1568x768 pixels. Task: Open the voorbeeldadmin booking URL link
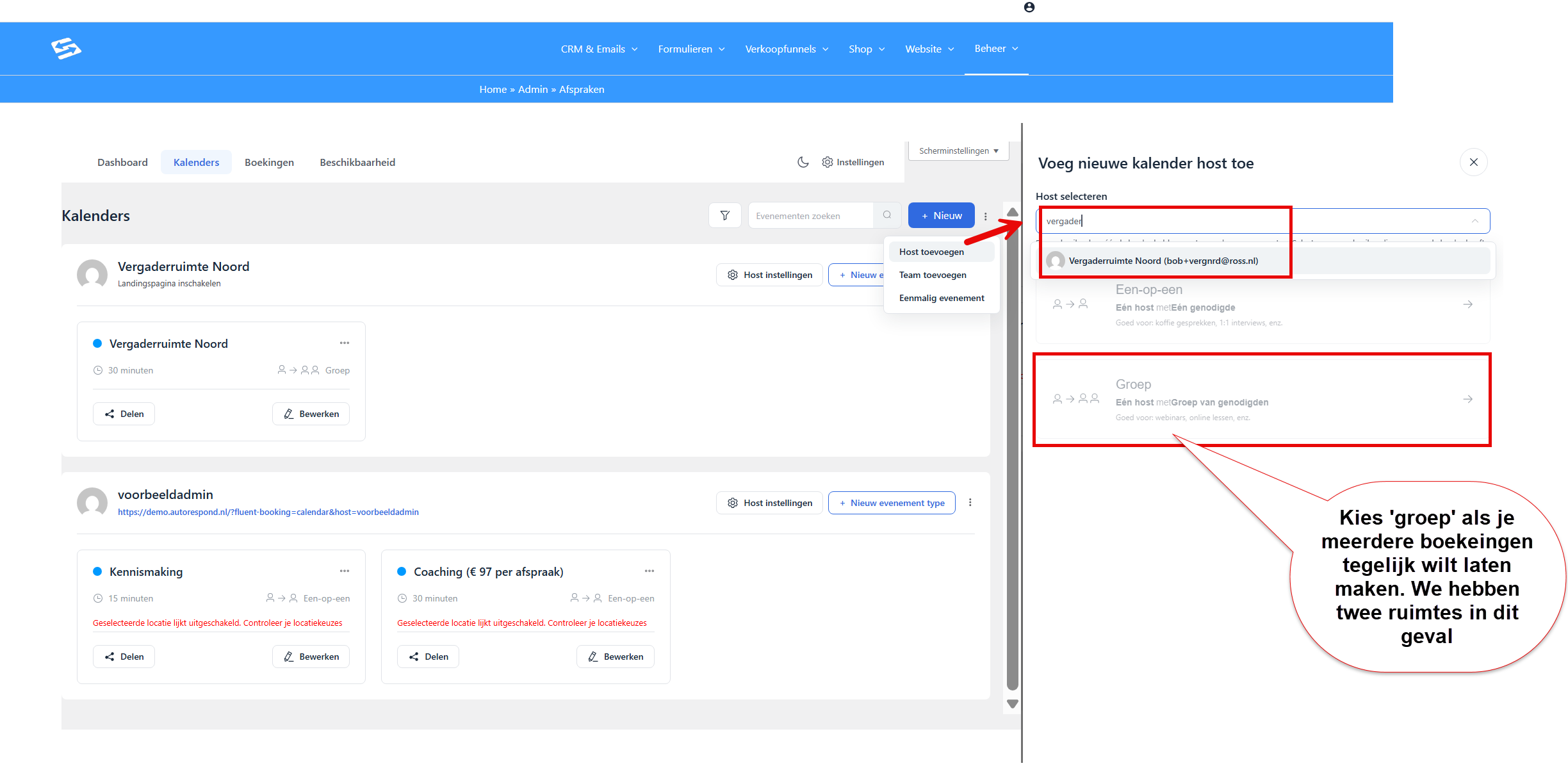point(268,512)
